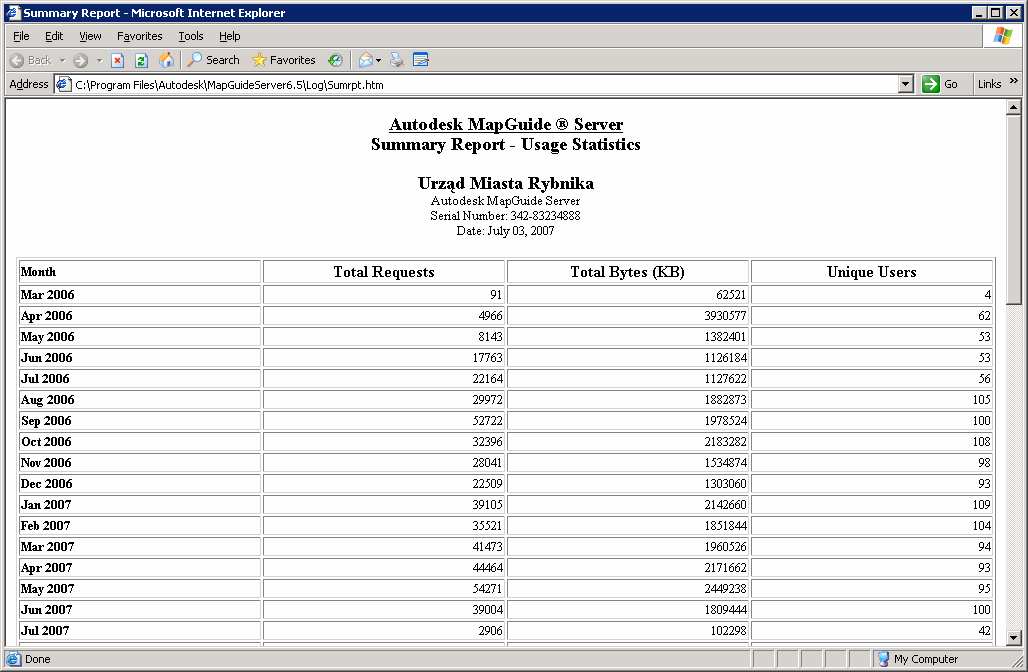Image resolution: width=1028 pixels, height=672 pixels.
Task: Click the Serial Number: 342-83234888 line
Action: pos(505,215)
